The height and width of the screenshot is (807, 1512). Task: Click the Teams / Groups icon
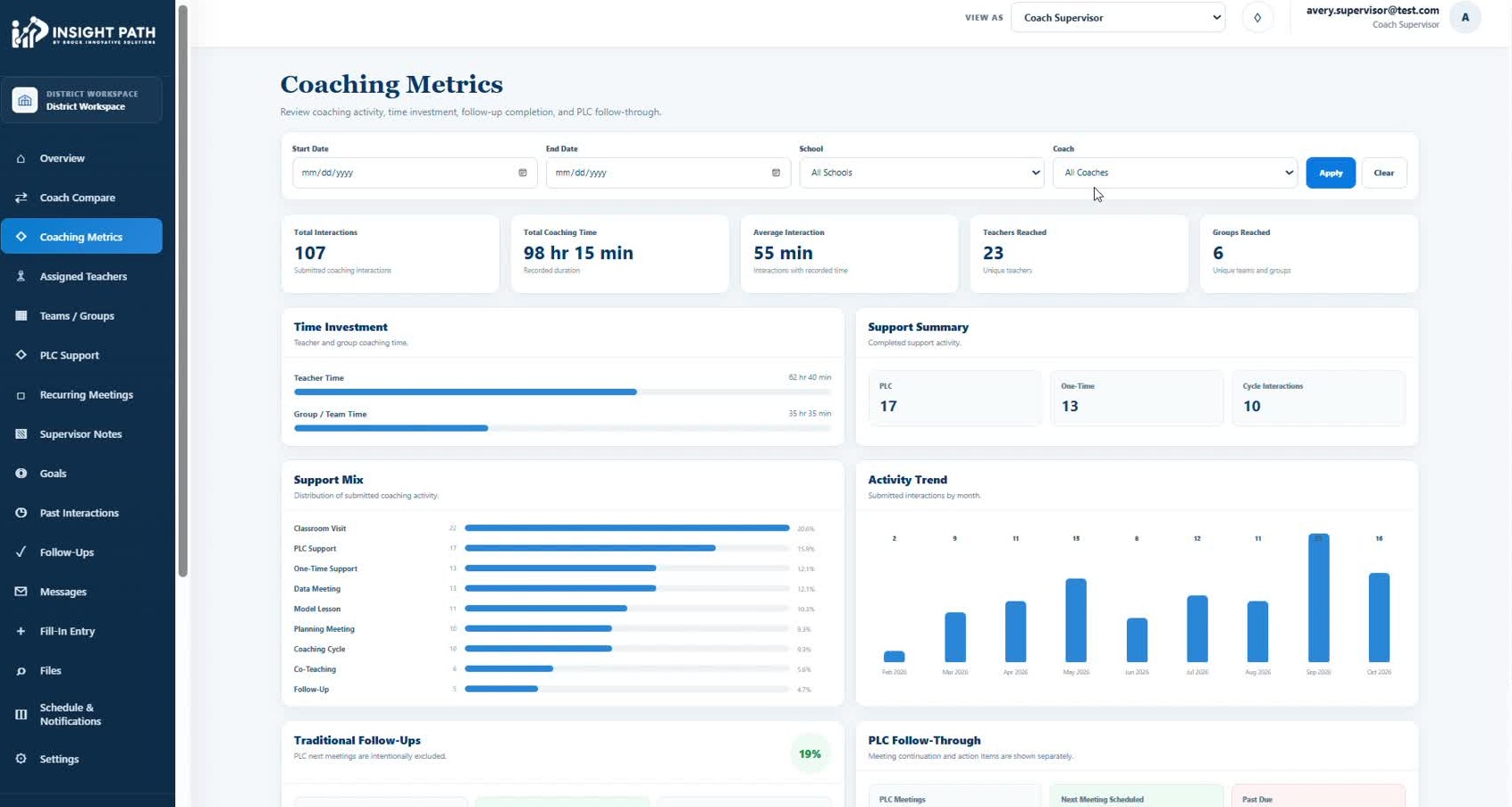click(x=21, y=315)
